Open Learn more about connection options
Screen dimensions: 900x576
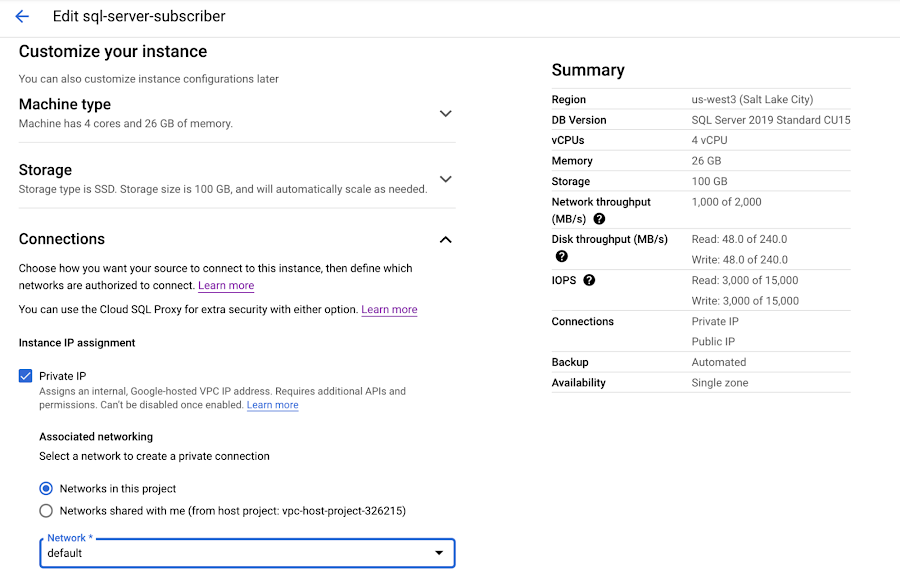click(225, 285)
